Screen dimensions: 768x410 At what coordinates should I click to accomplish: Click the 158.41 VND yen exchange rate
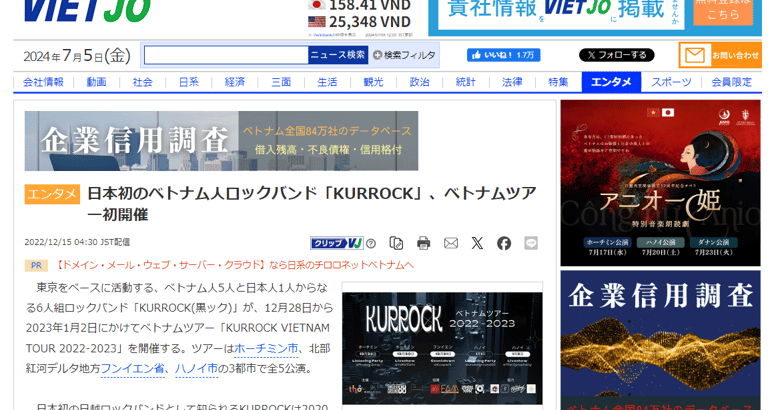pyautogui.click(x=369, y=5)
